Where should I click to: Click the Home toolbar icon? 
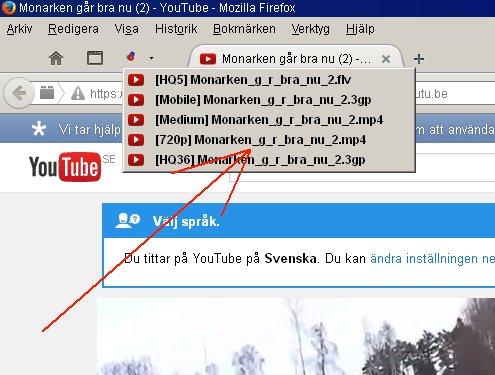56,58
